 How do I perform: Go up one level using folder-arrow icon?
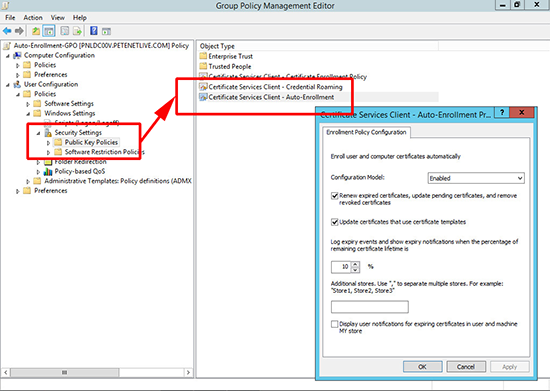(36, 31)
